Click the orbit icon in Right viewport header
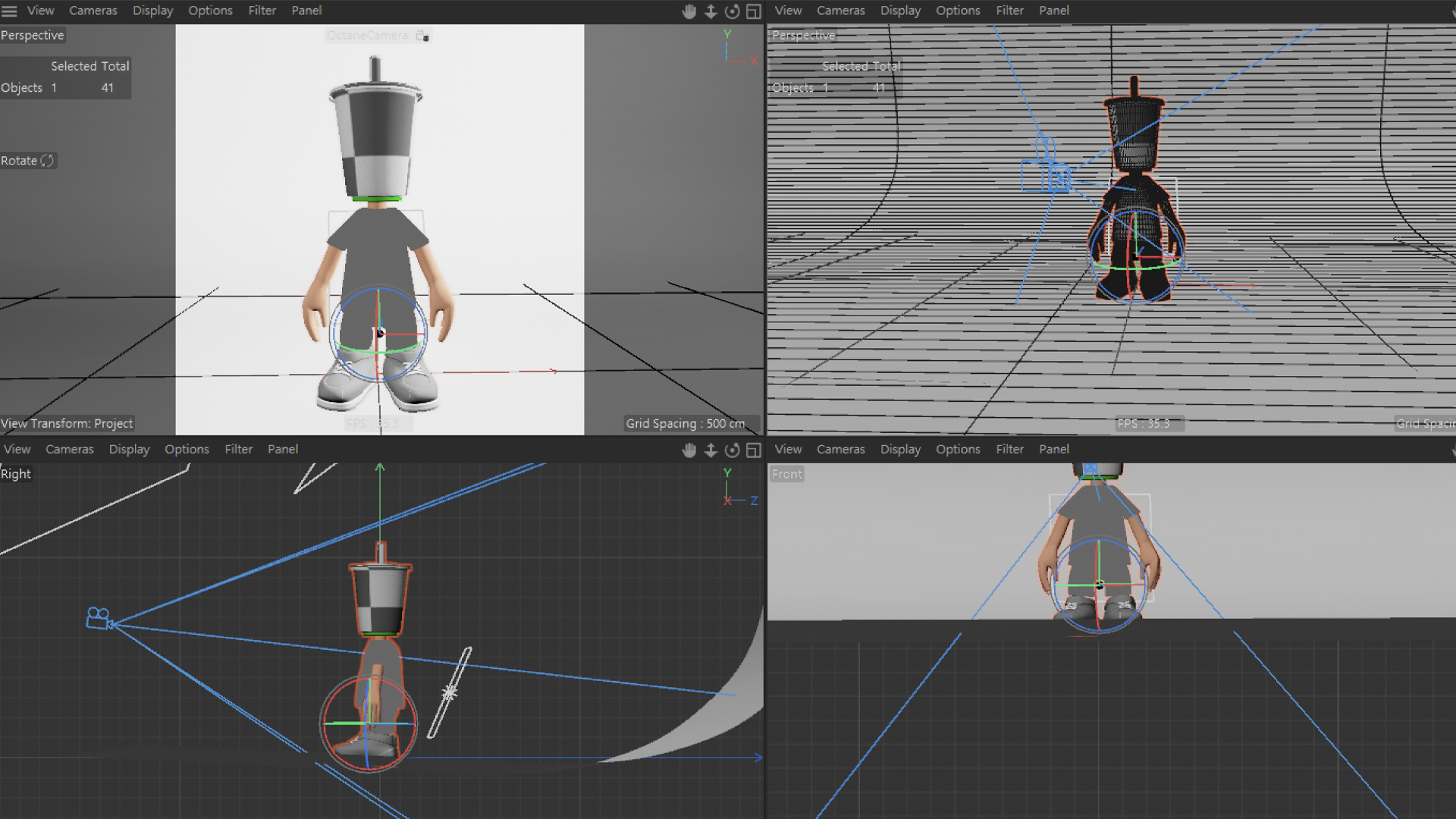Screen dimensions: 1456x819 tap(732, 450)
